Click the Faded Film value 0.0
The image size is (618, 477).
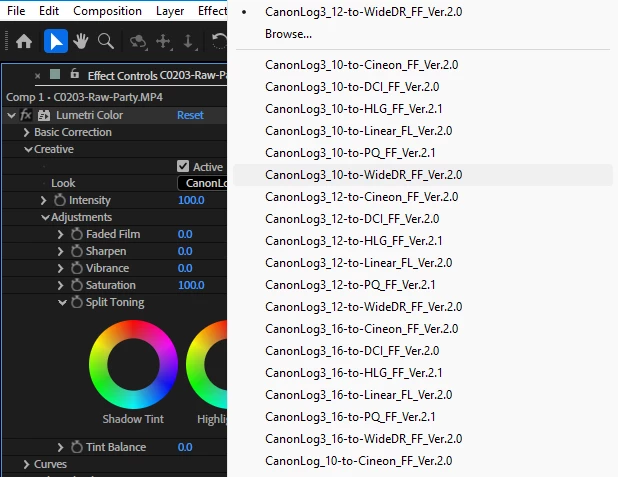coord(185,234)
